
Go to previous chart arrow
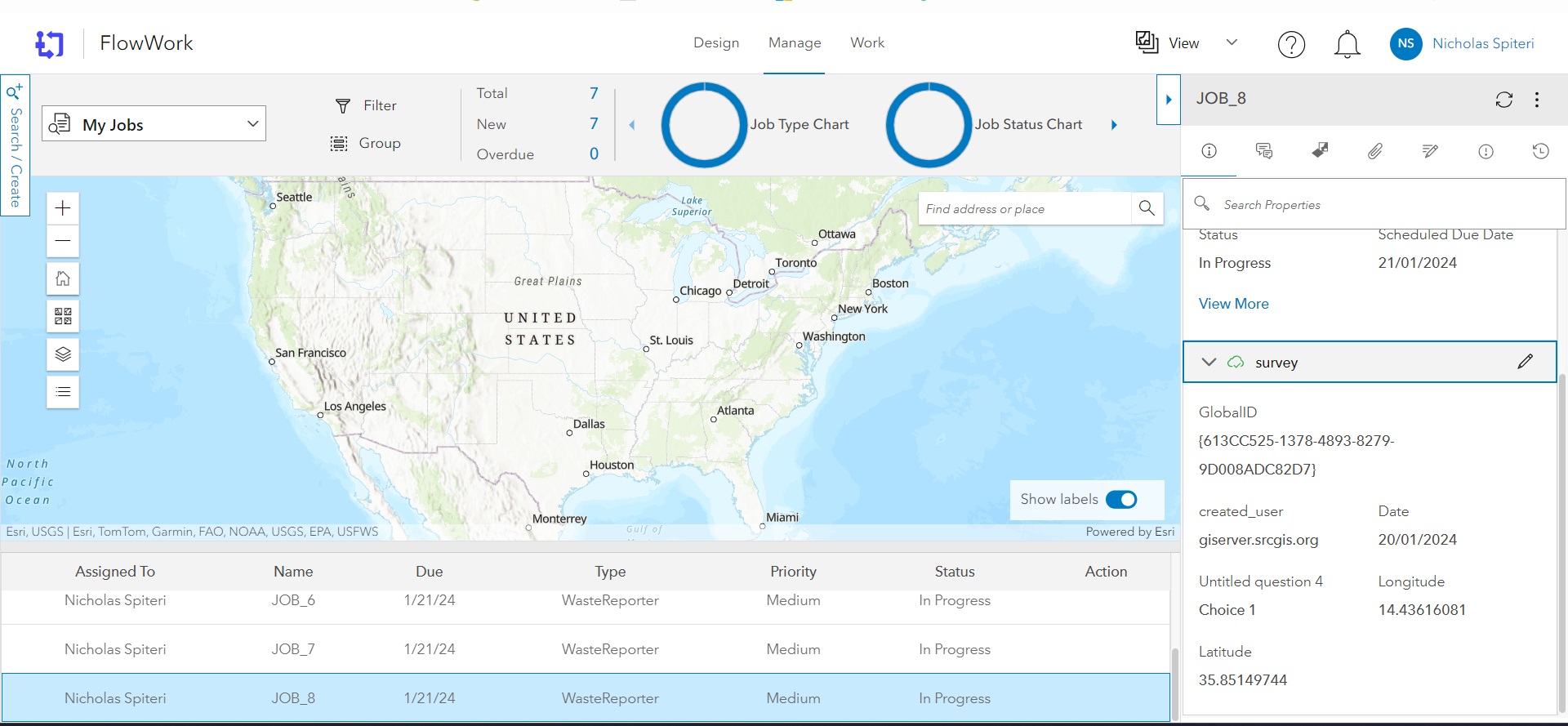click(632, 125)
